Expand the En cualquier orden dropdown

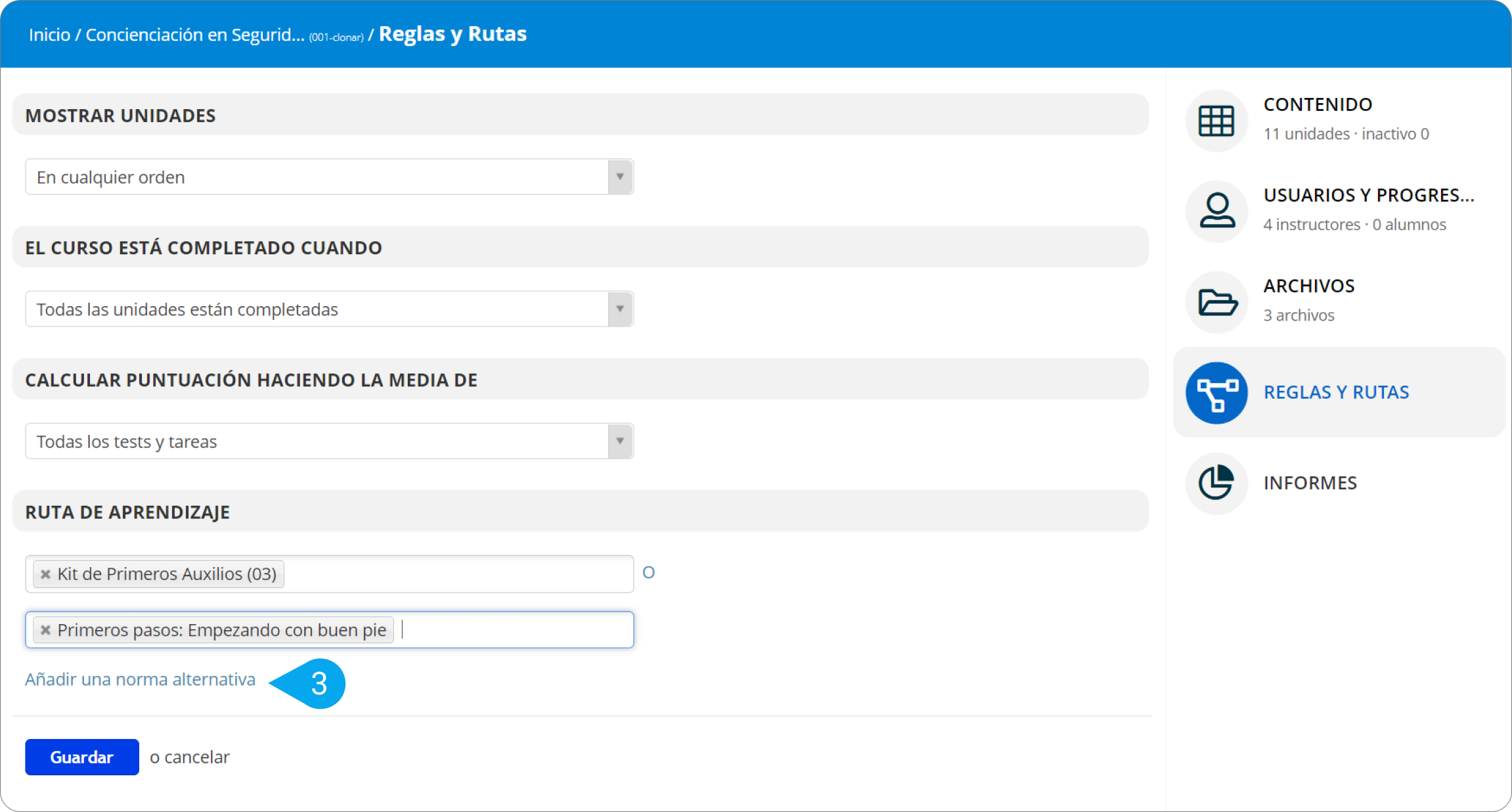click(329, 177)
